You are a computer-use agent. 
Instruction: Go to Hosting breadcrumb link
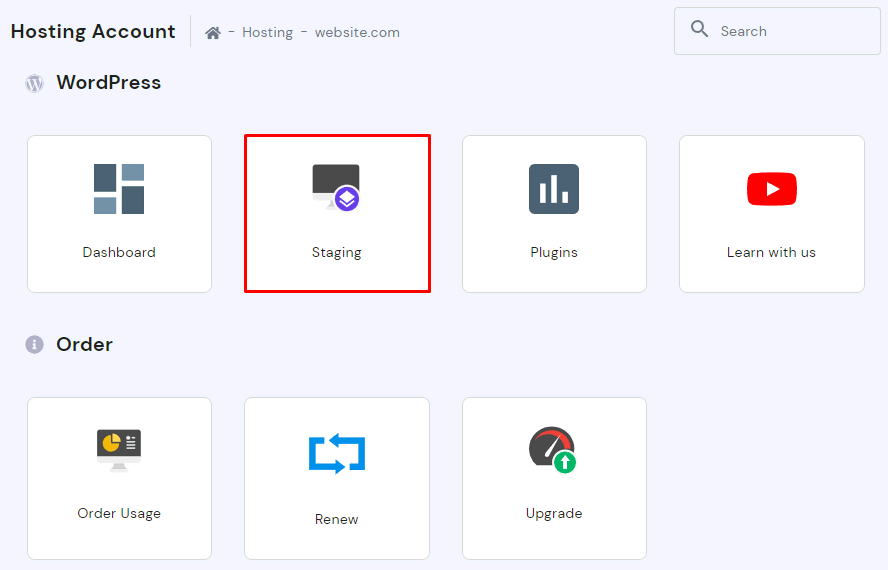pyautogui.click(x=267, y=32)
